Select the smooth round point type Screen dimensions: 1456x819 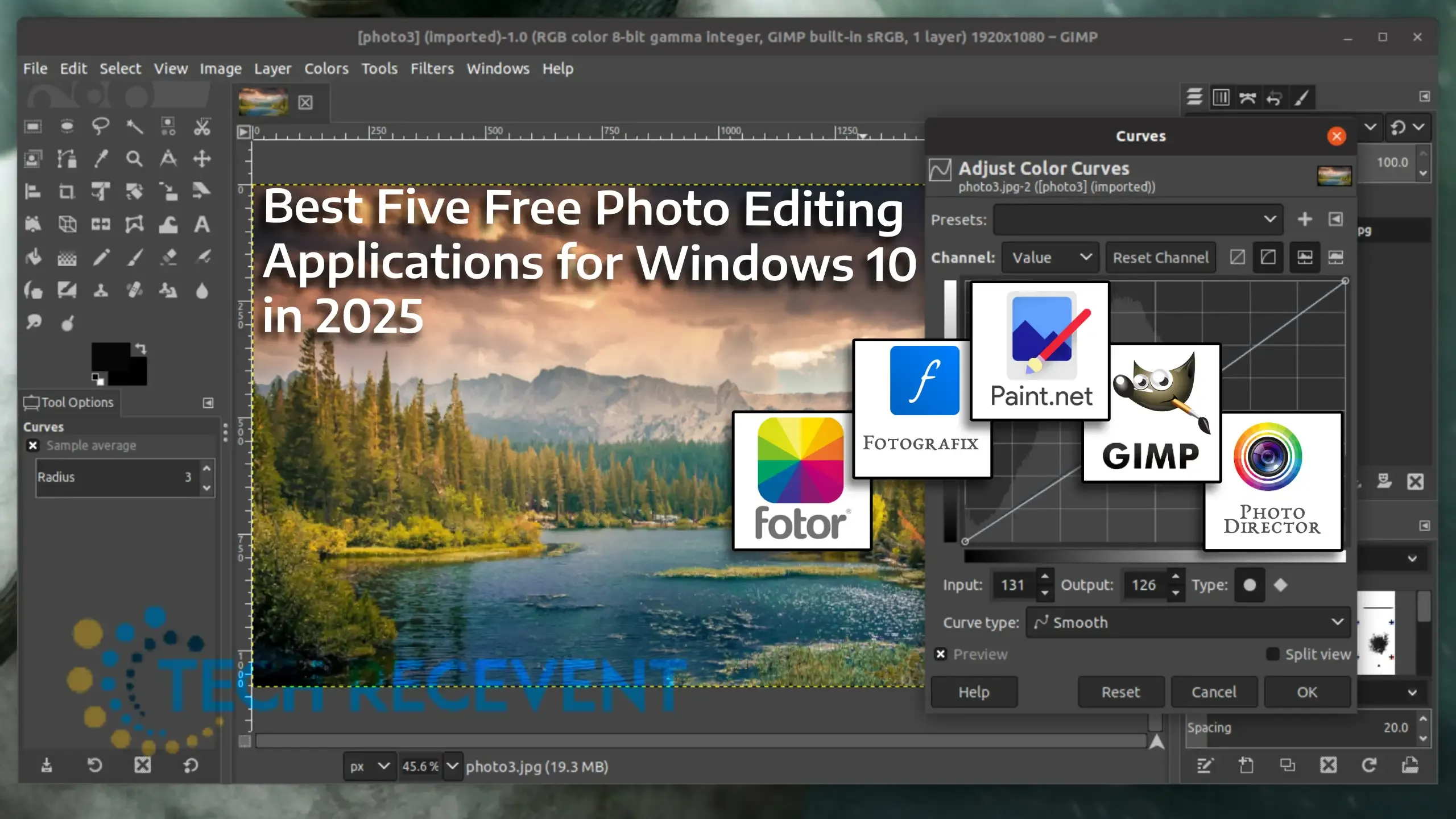(1250, 585)
